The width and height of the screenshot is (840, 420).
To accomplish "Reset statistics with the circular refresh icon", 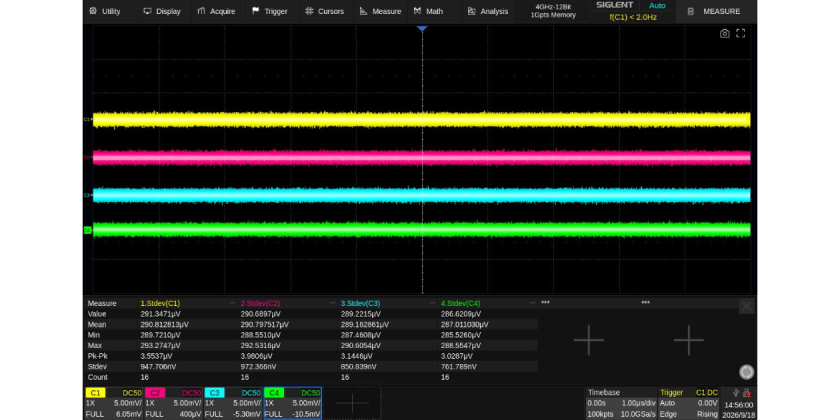I will pyautogui.click(x=746, y=372).
